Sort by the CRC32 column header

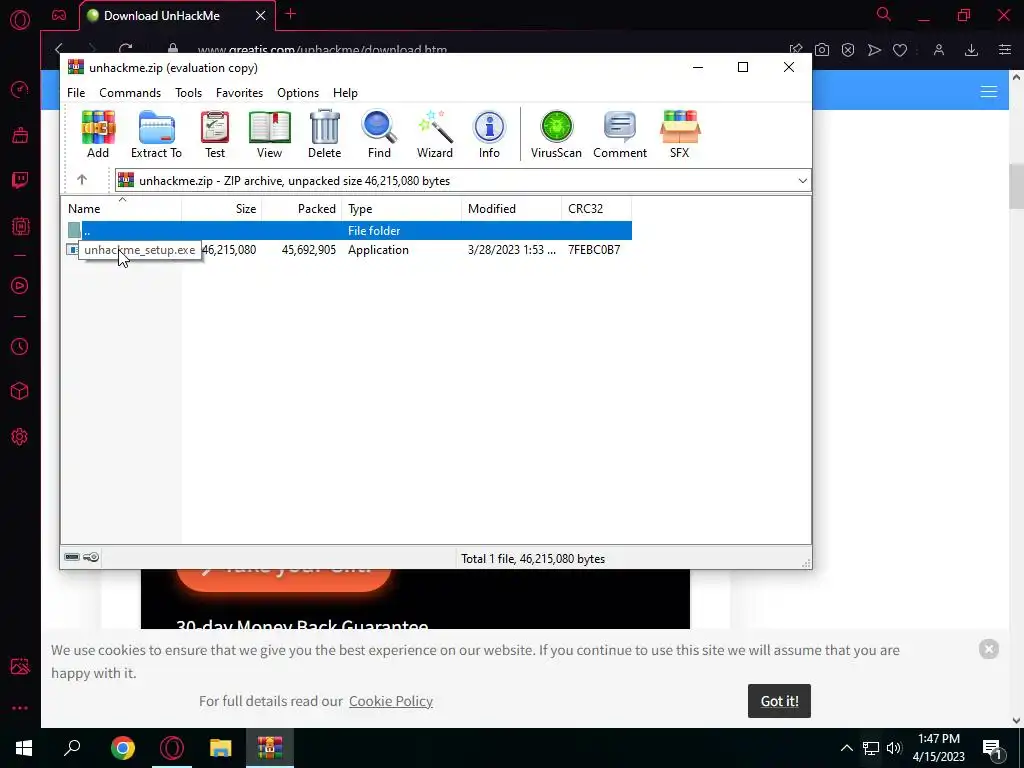point(596,209)
